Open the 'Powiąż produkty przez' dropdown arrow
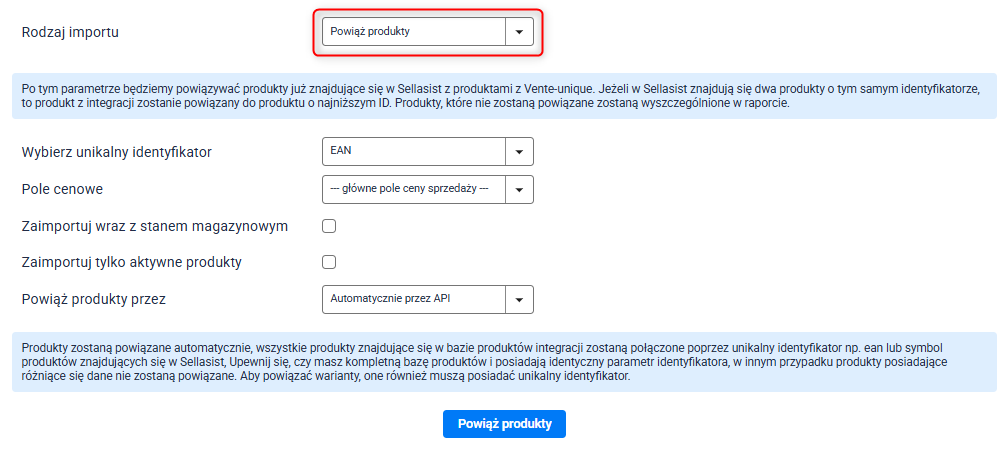 519,299
